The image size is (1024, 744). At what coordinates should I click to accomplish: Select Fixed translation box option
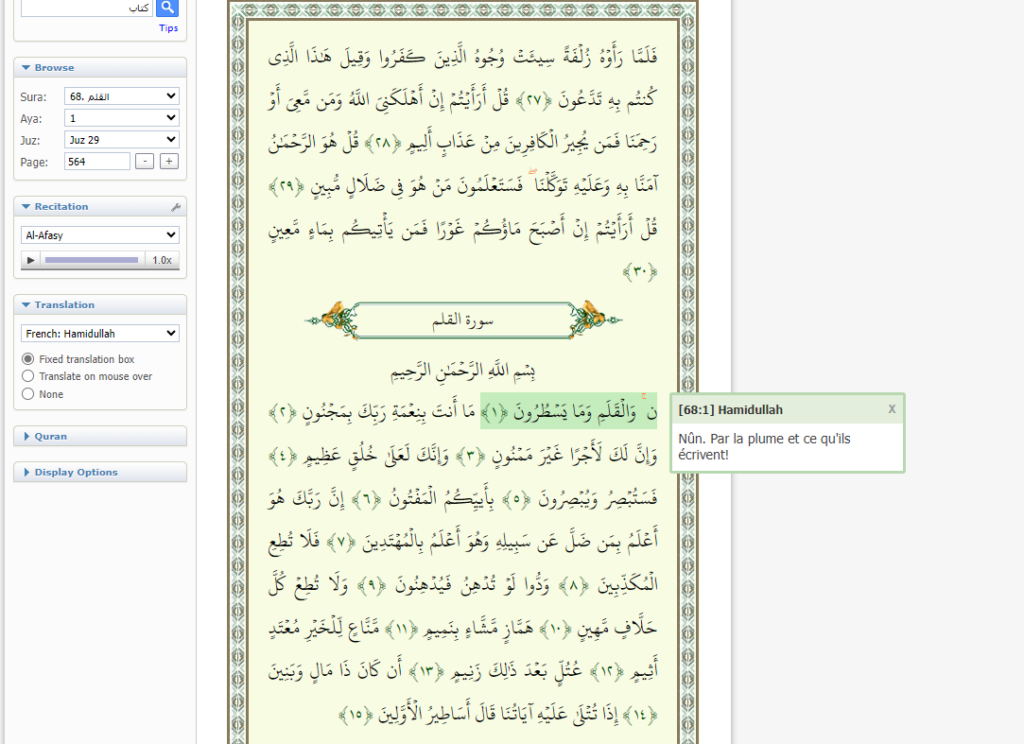(x=27, y=359)
